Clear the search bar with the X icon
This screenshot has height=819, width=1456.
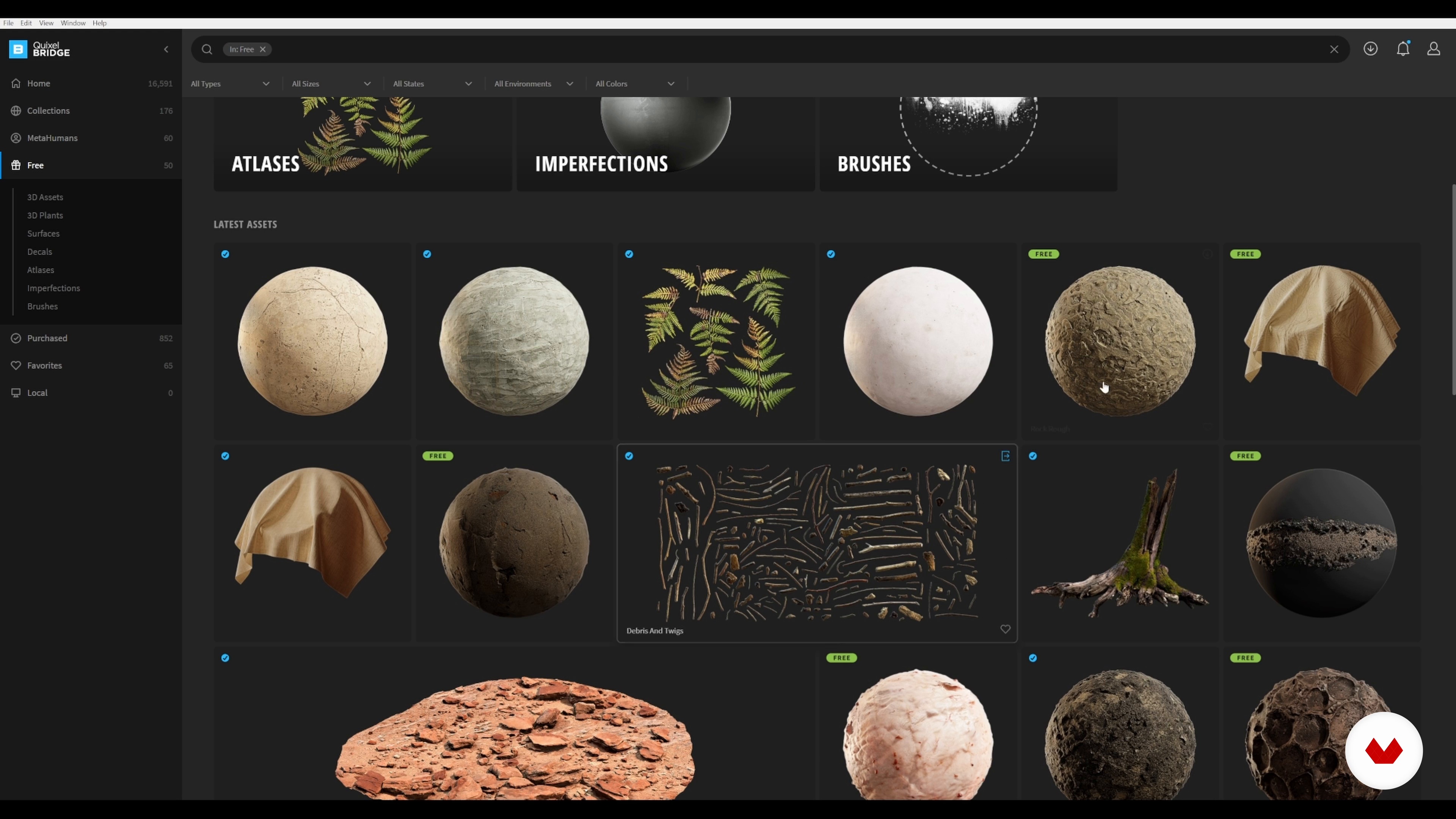click(1334, 49)
